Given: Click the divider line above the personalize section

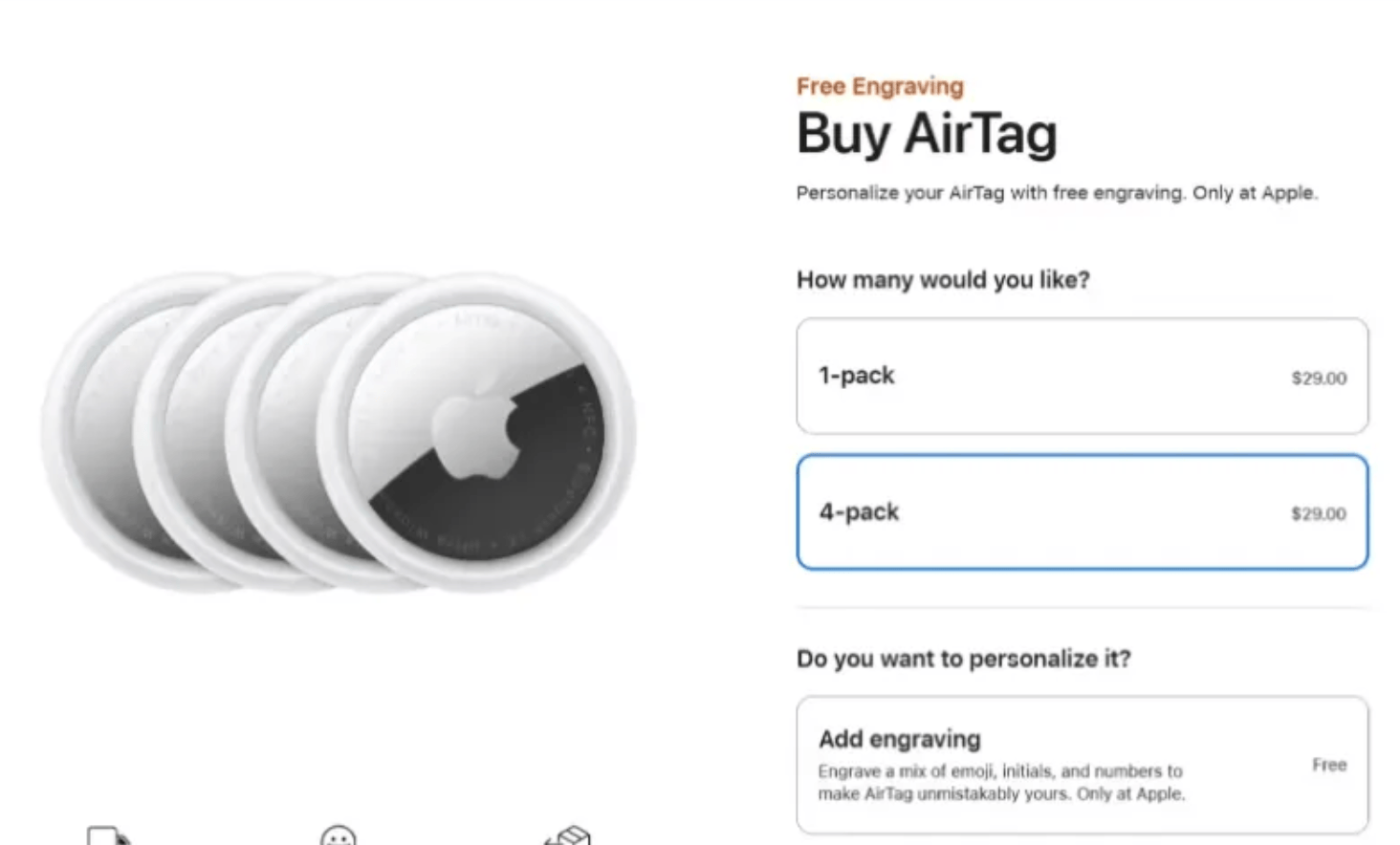Looking at the screenshot, I should [1082, 607].
